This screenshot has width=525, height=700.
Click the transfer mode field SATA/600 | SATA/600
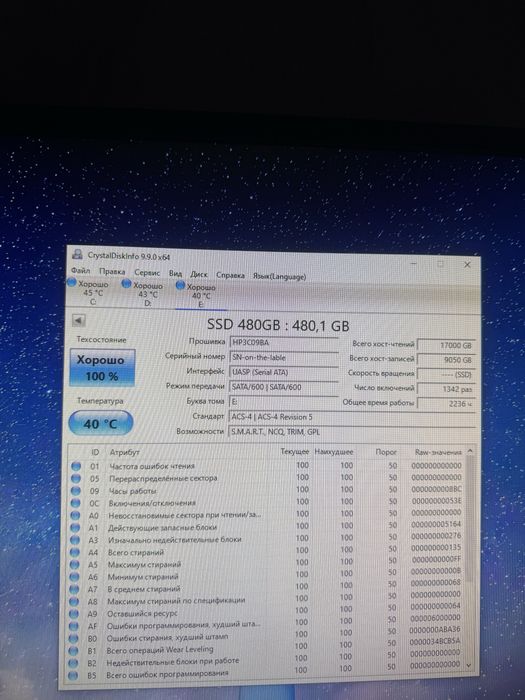tap(284, 387)
